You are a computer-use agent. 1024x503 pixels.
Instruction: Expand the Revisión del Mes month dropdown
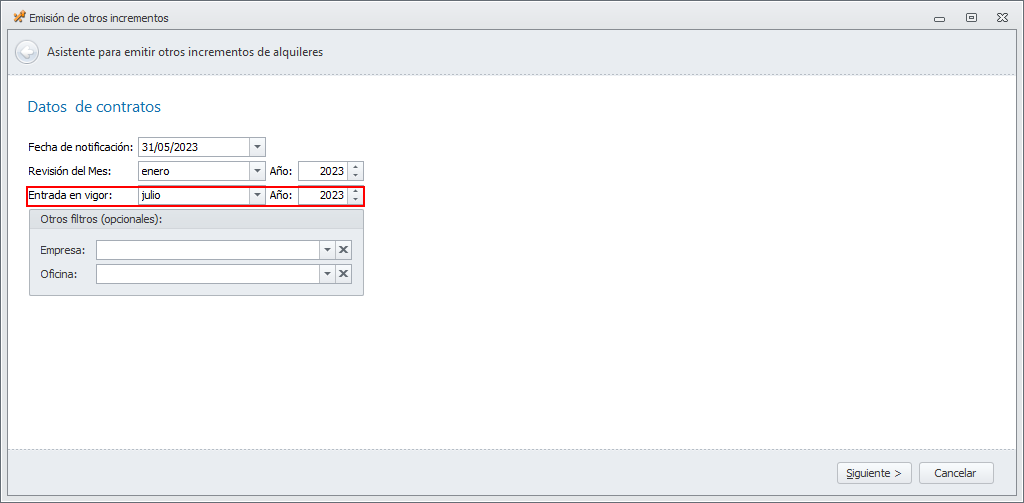(x=257, y=171)
